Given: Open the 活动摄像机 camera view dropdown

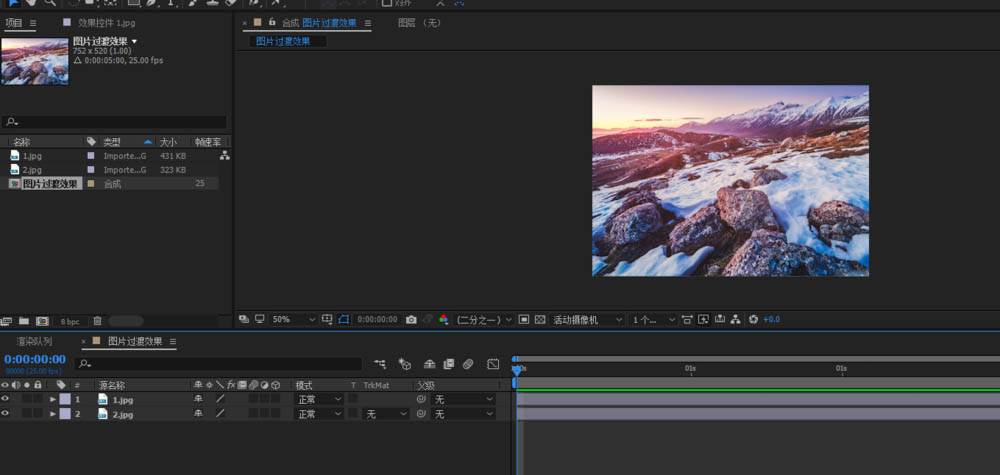Looking at the screenshot, I should 588,319.
